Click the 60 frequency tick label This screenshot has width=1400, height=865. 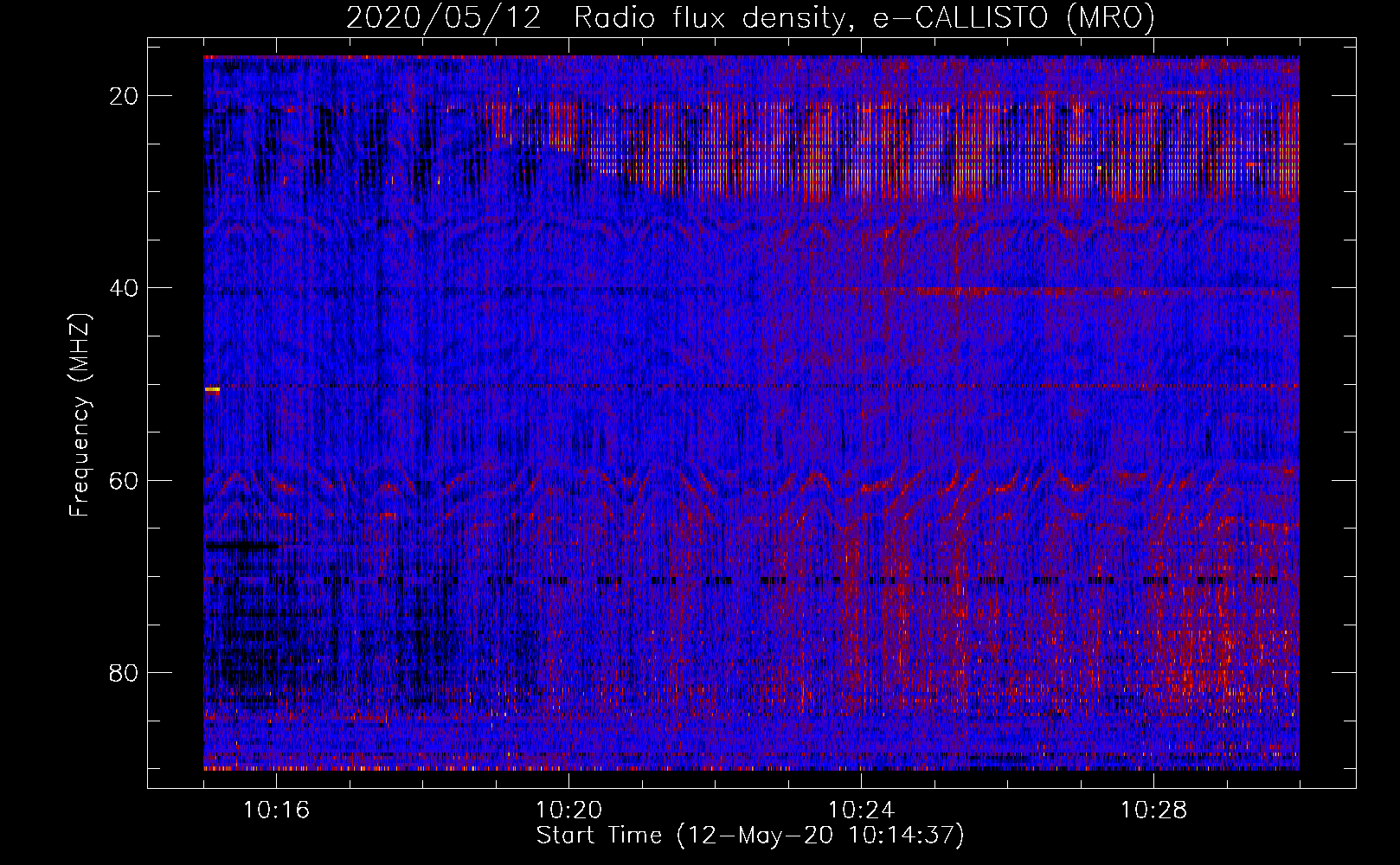[x=125, y=480]
